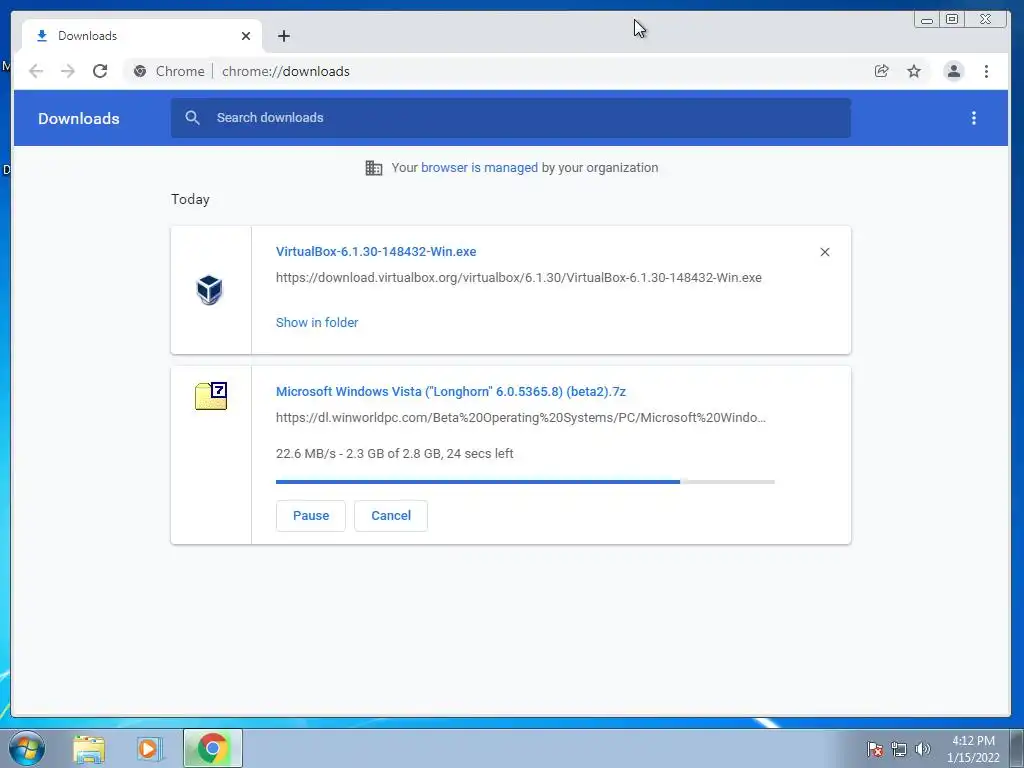Remove VirtualBox download from the list
This screenshot has height=768, width=1024.
coord(825,252)
